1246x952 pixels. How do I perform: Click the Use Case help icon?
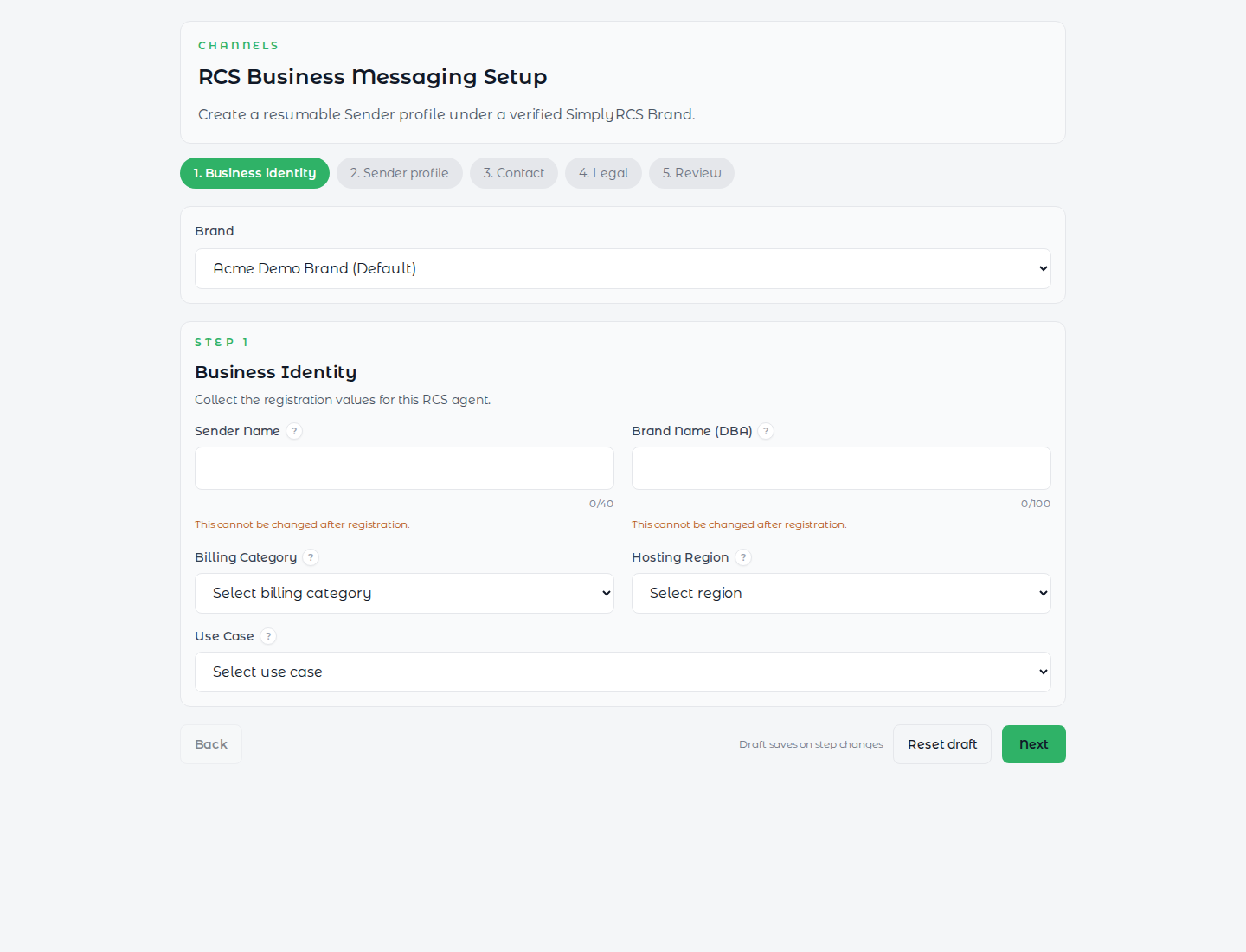click(x=268, y=636)
